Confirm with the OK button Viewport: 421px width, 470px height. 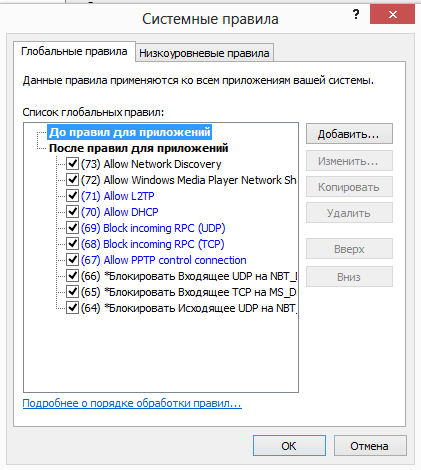point(289,446)
